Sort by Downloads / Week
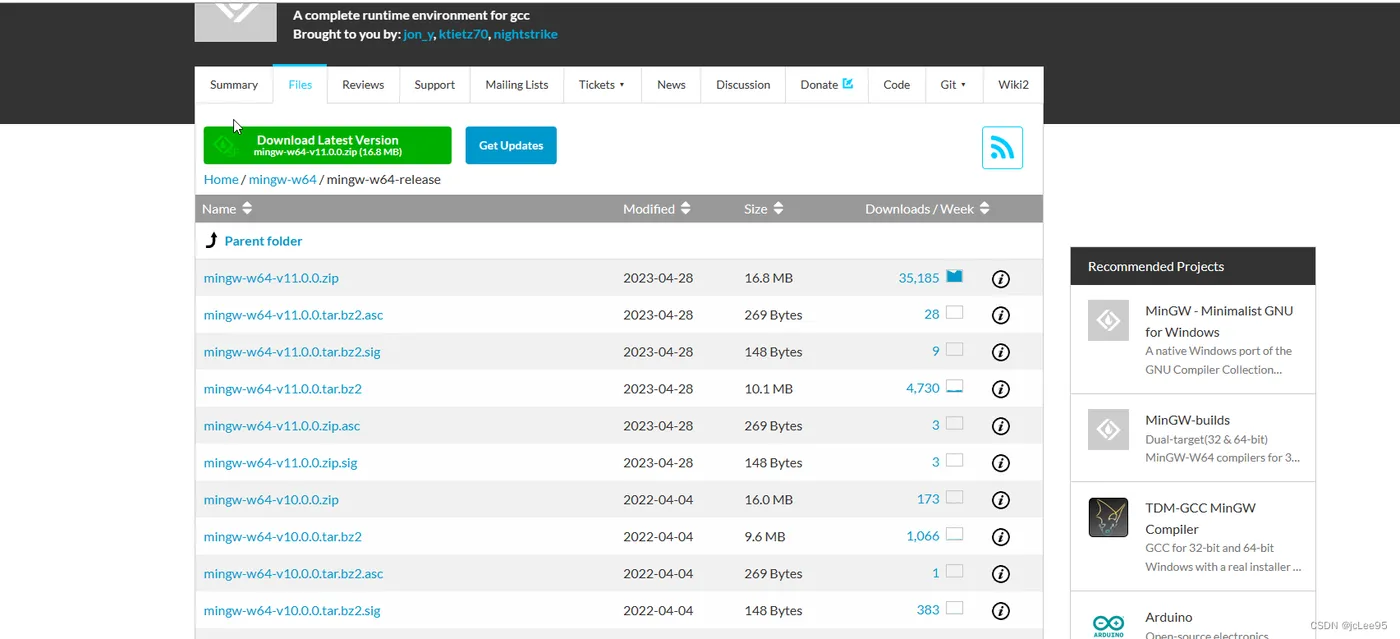Image resolution: width=1400 pixels, height=639 pixels. 928,209
